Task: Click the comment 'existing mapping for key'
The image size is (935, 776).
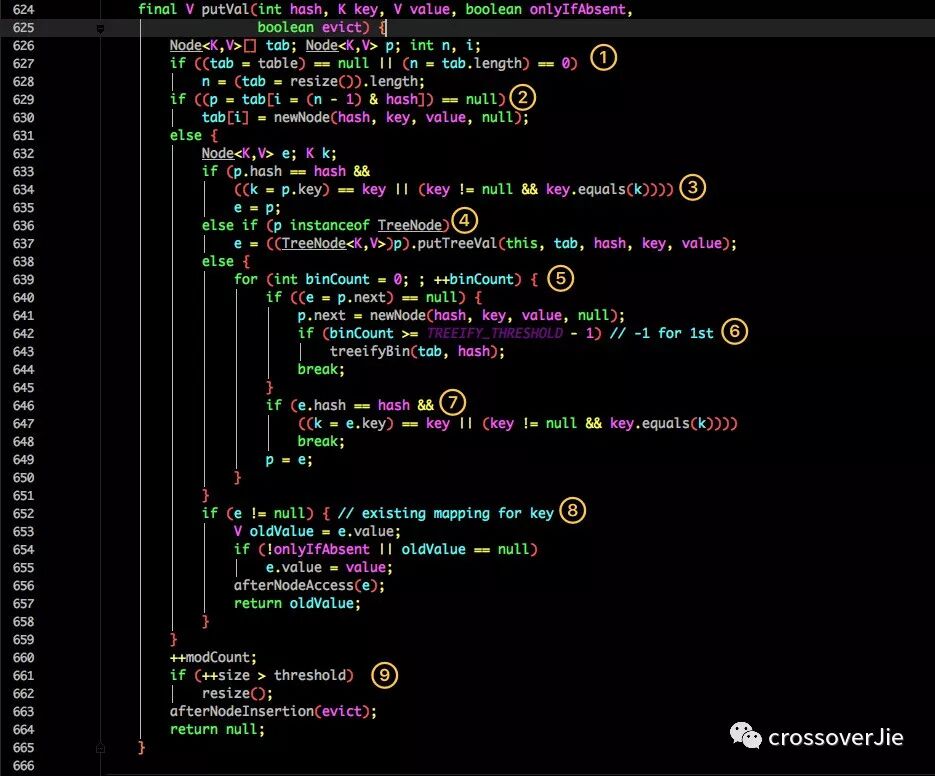Action: pos(457,514)
